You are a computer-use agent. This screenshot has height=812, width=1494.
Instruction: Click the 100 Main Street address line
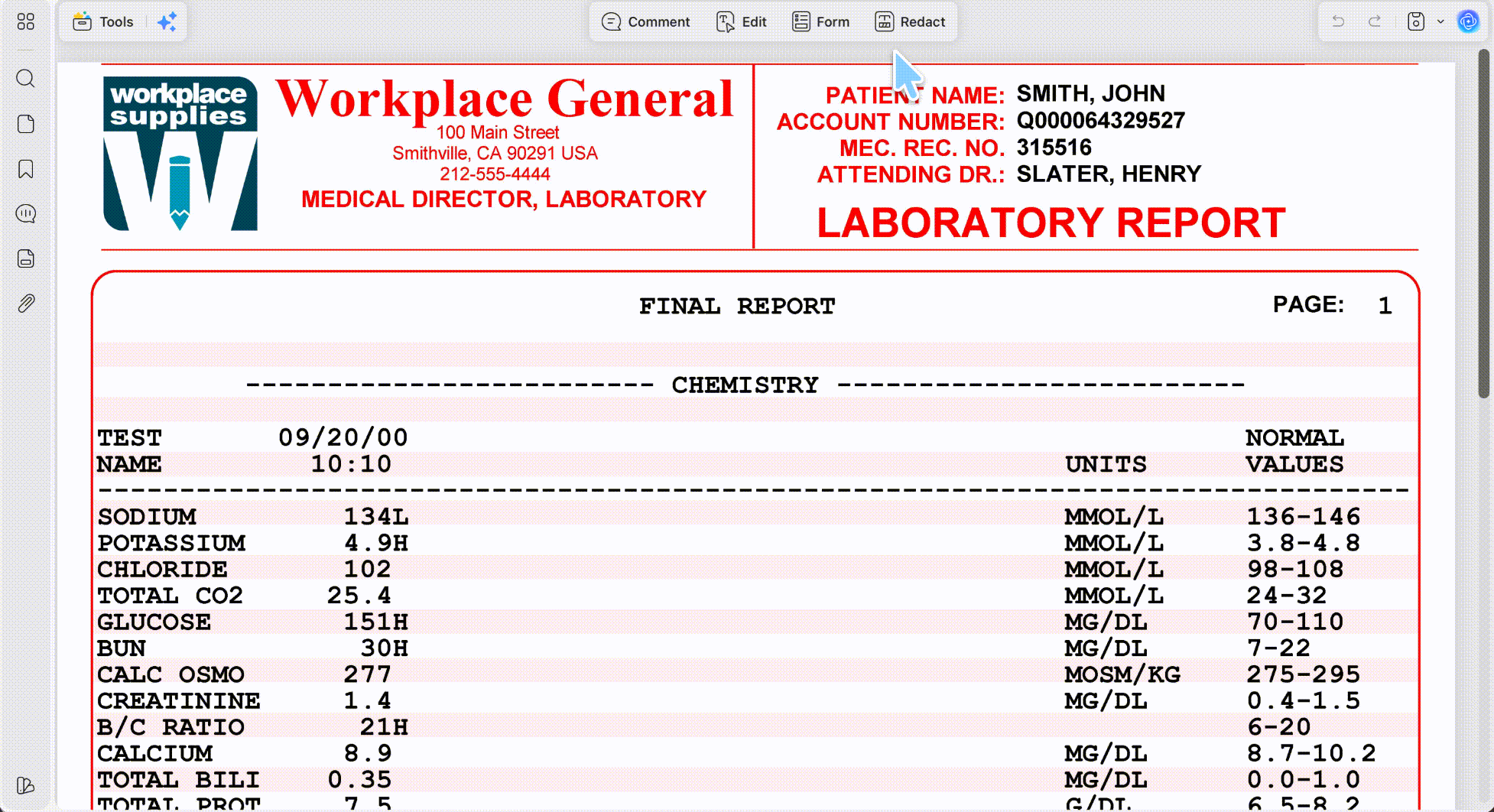[x=498, y=132]
